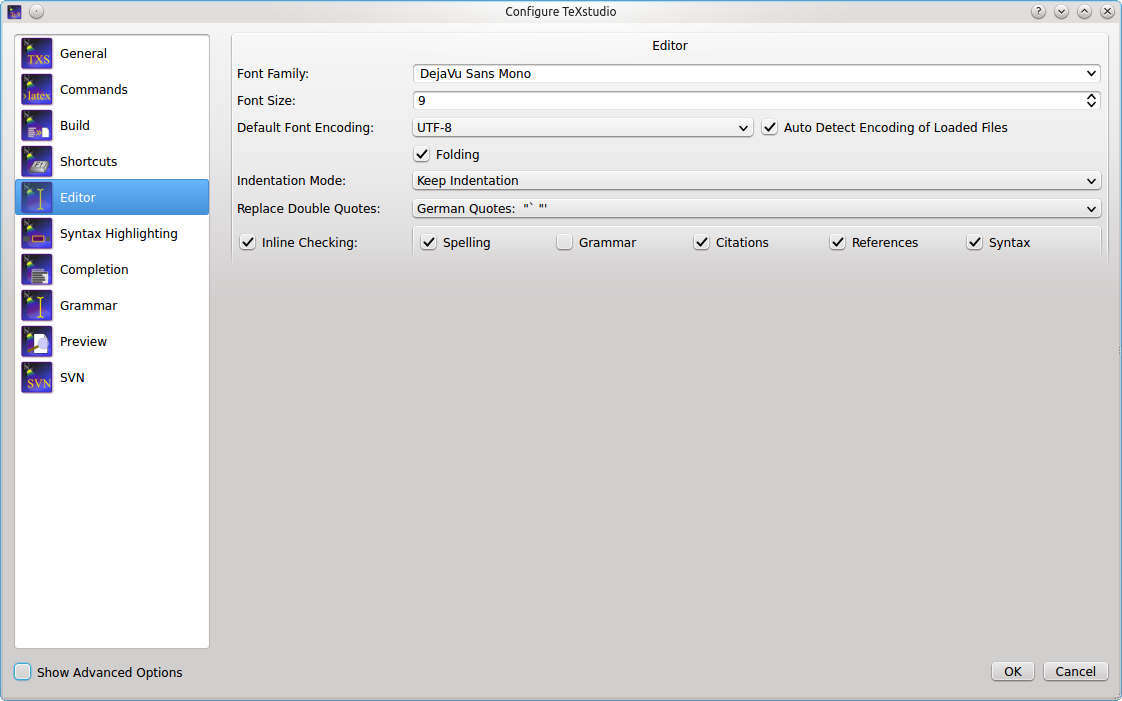Increase the font size with up arrow
This screenshot has height=701, width=1122.
point(1091,97)
